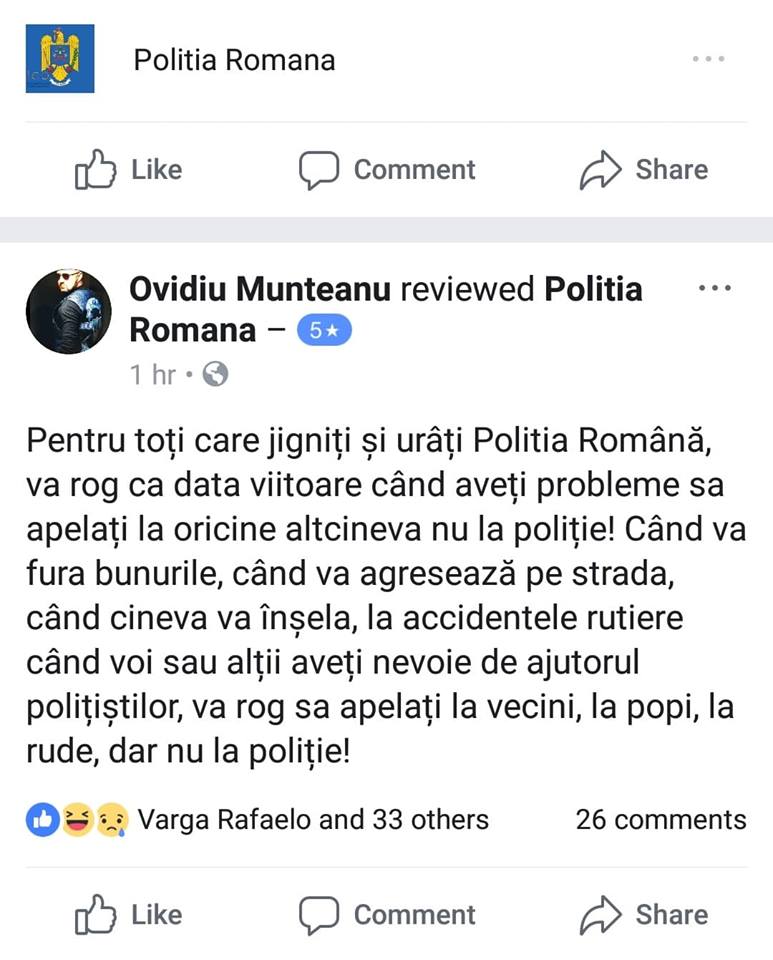This screenshot has height=960, width=773.
Task: Open the 1 hr timestamp link
Action: tap(152, 374)
